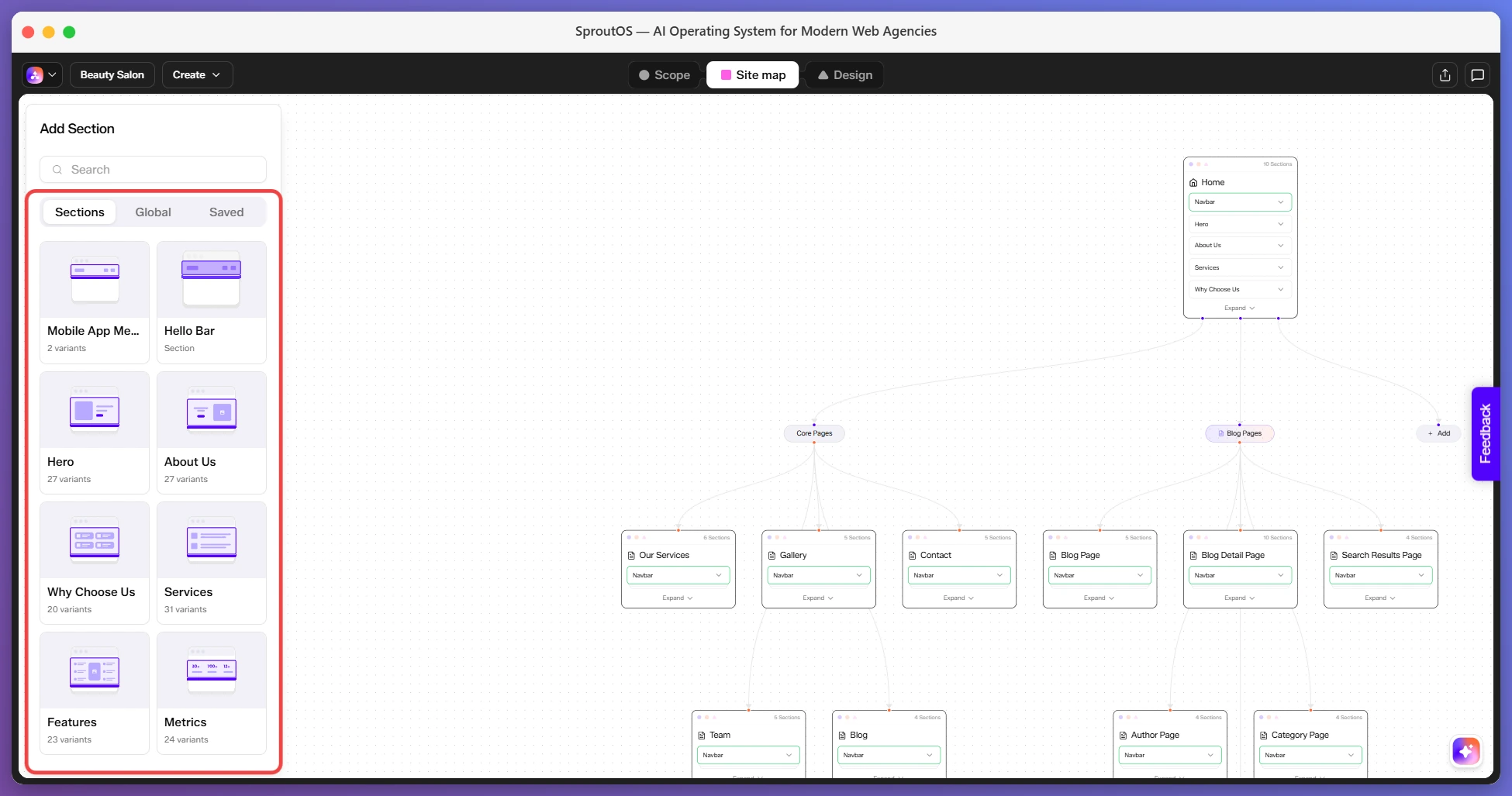
Task: Add the About Us section card
Action: [212, 432]
